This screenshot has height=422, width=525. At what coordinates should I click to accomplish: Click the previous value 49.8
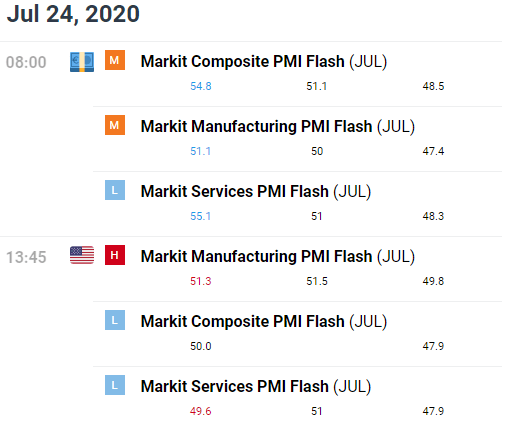click(433, 281)
